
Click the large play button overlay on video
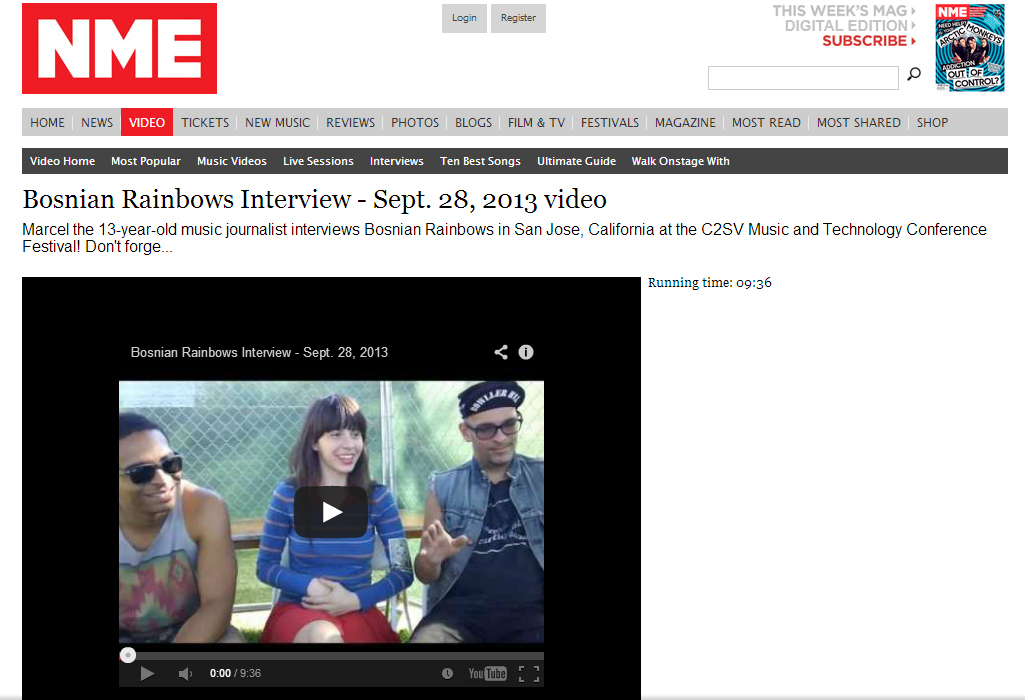331,512
